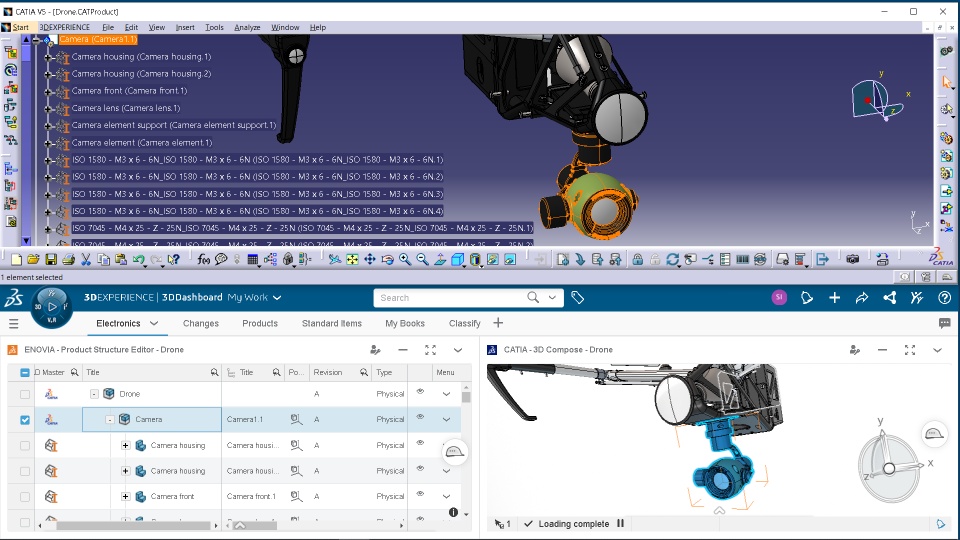Click the Zoom In magnifier
This screenshot has width=960, height=540.
405,260
